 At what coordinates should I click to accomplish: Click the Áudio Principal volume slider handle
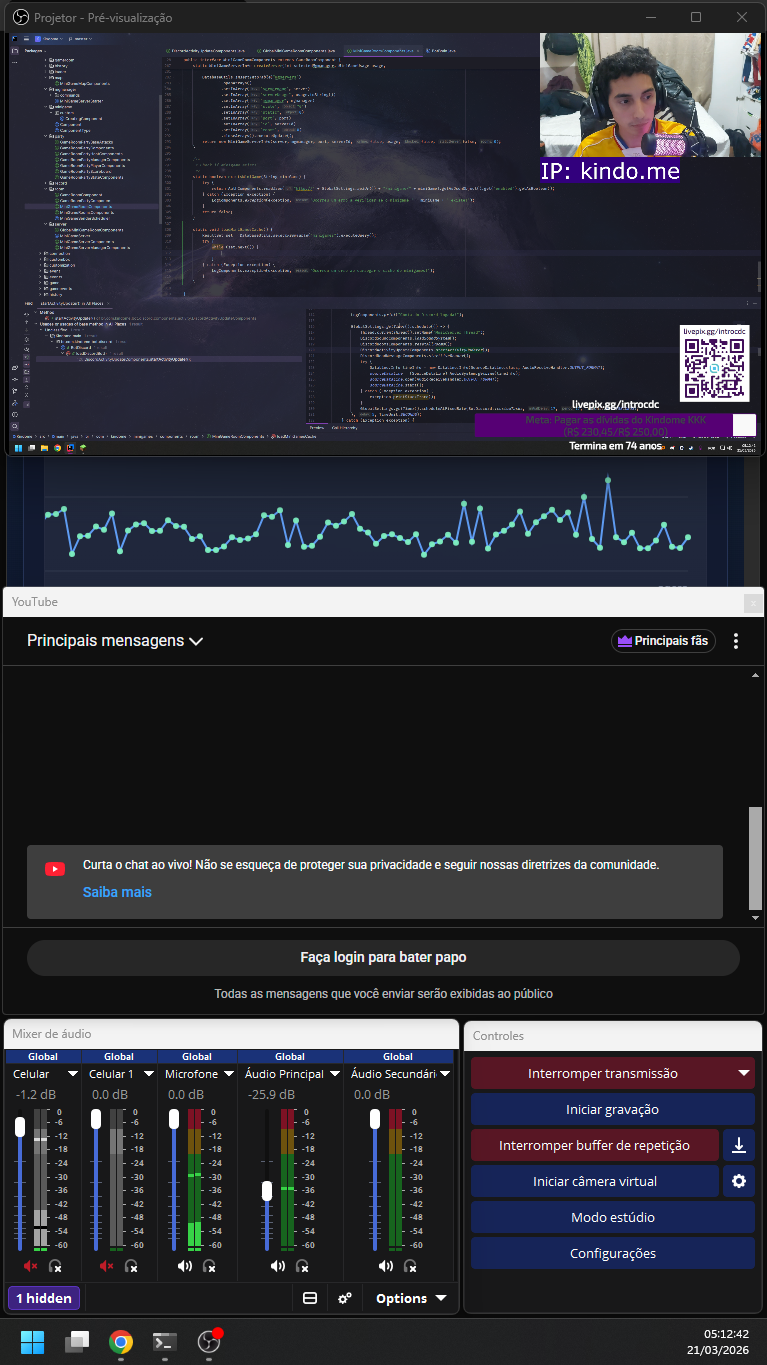(x=266, y=1191)
